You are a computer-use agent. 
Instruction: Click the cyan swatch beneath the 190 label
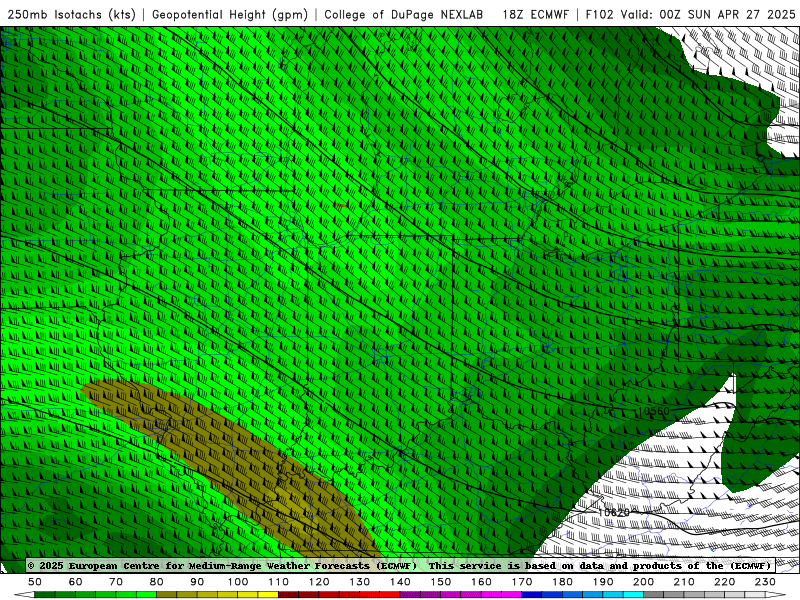pos(613,595)
